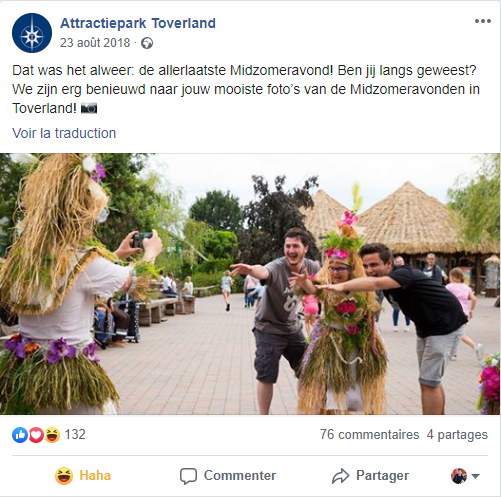Click the share arrow icon

coord(340,476)
